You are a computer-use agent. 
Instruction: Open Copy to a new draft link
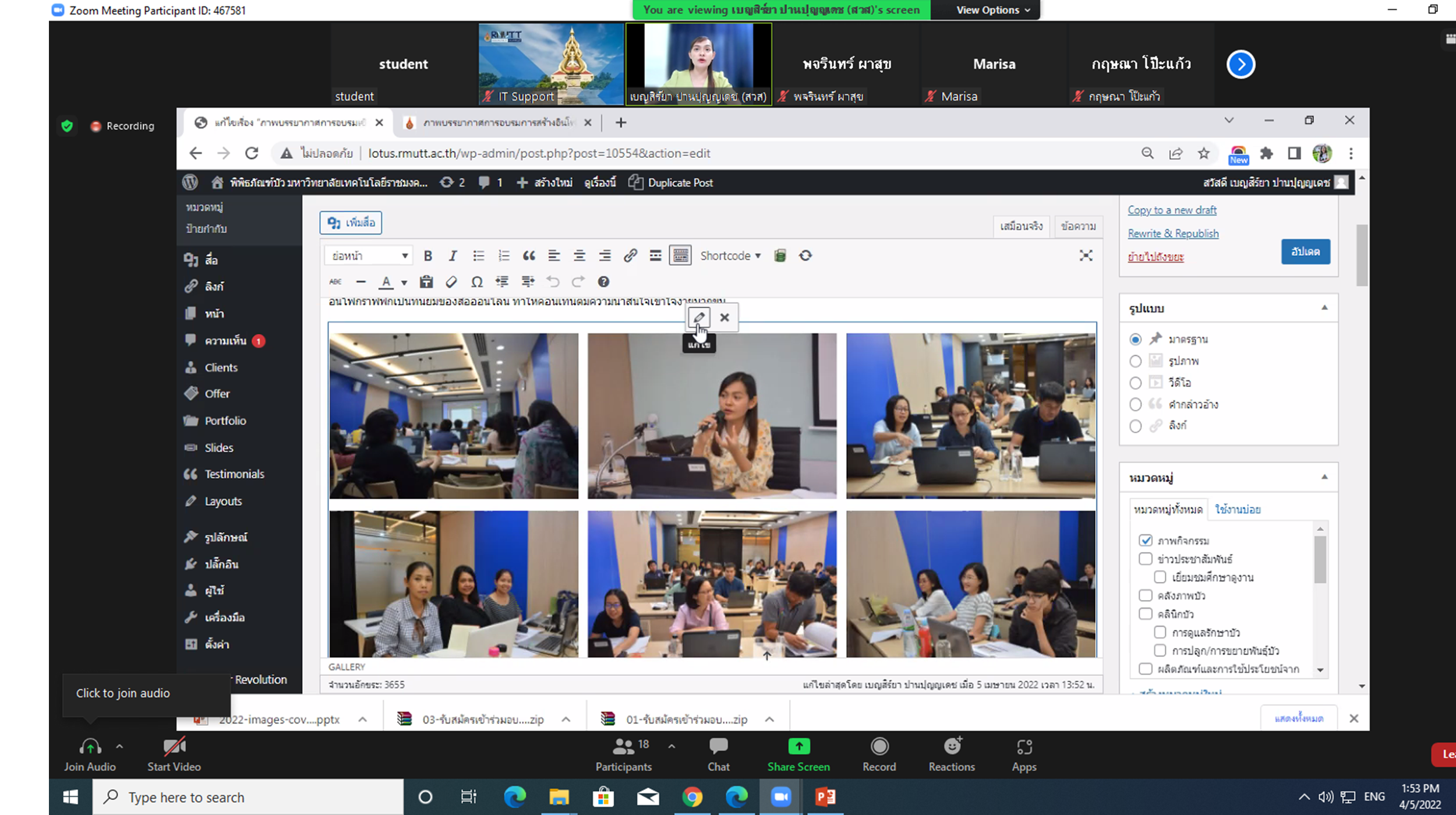tap(1172, 210)
